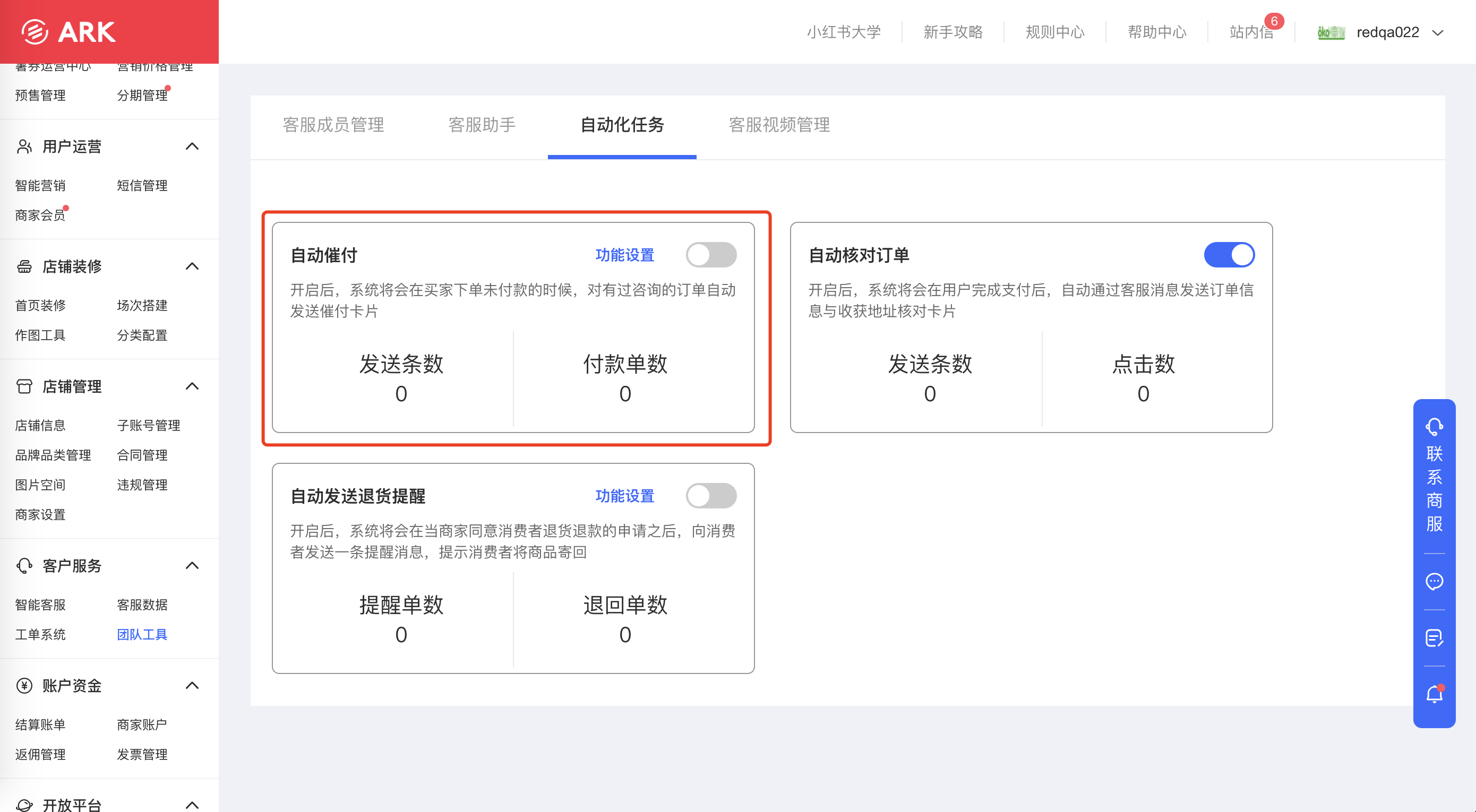This screenshot has height=812, width=1476.
Task: Open 智能客服 in the sidebar
Action: tap(40, 604)
